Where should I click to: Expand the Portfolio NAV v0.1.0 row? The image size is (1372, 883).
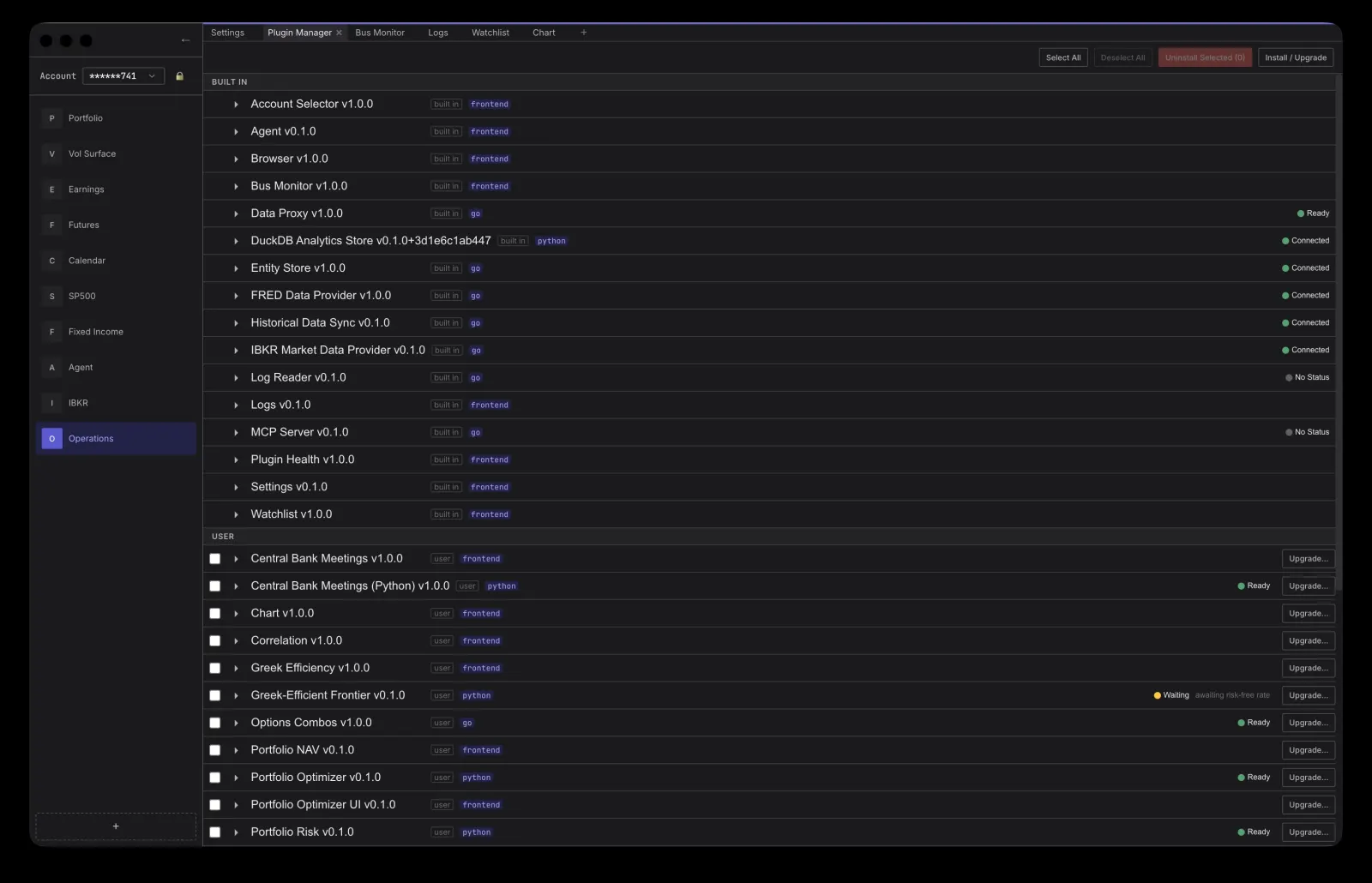236,751
